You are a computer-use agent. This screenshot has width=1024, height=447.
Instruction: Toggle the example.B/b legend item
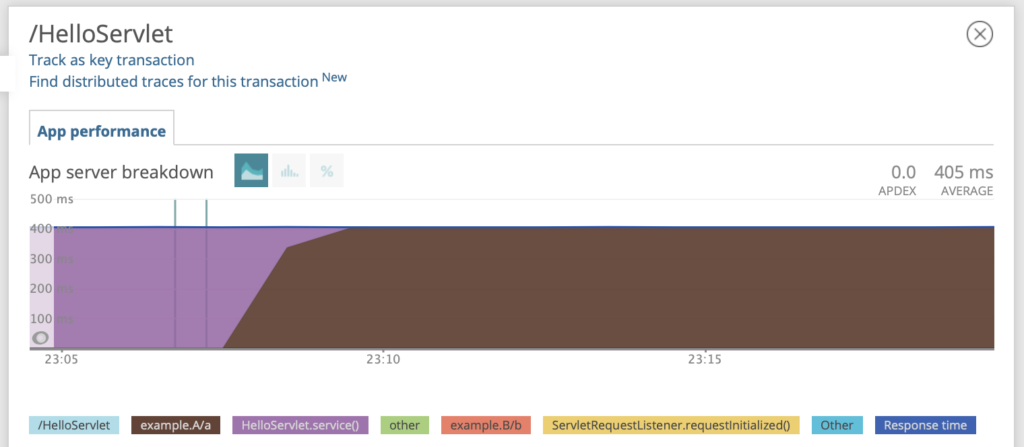pos(486,425)
